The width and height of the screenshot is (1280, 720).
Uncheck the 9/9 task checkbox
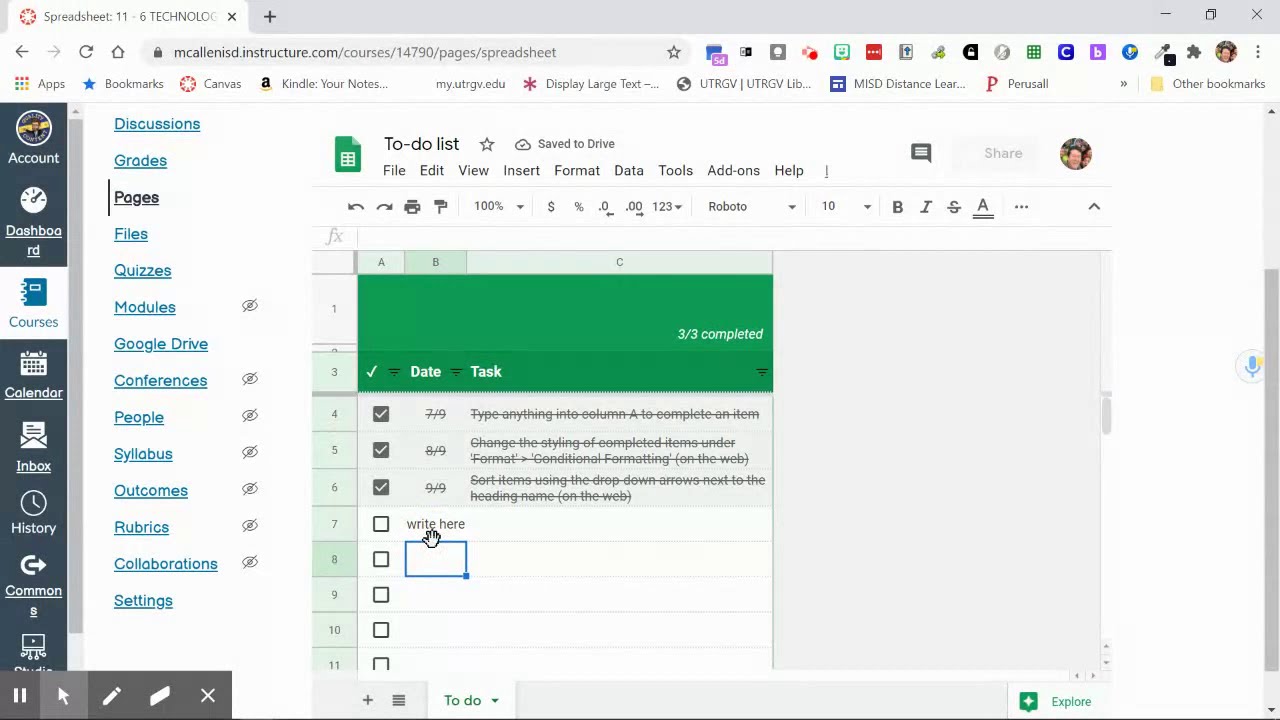click(381, 487)
